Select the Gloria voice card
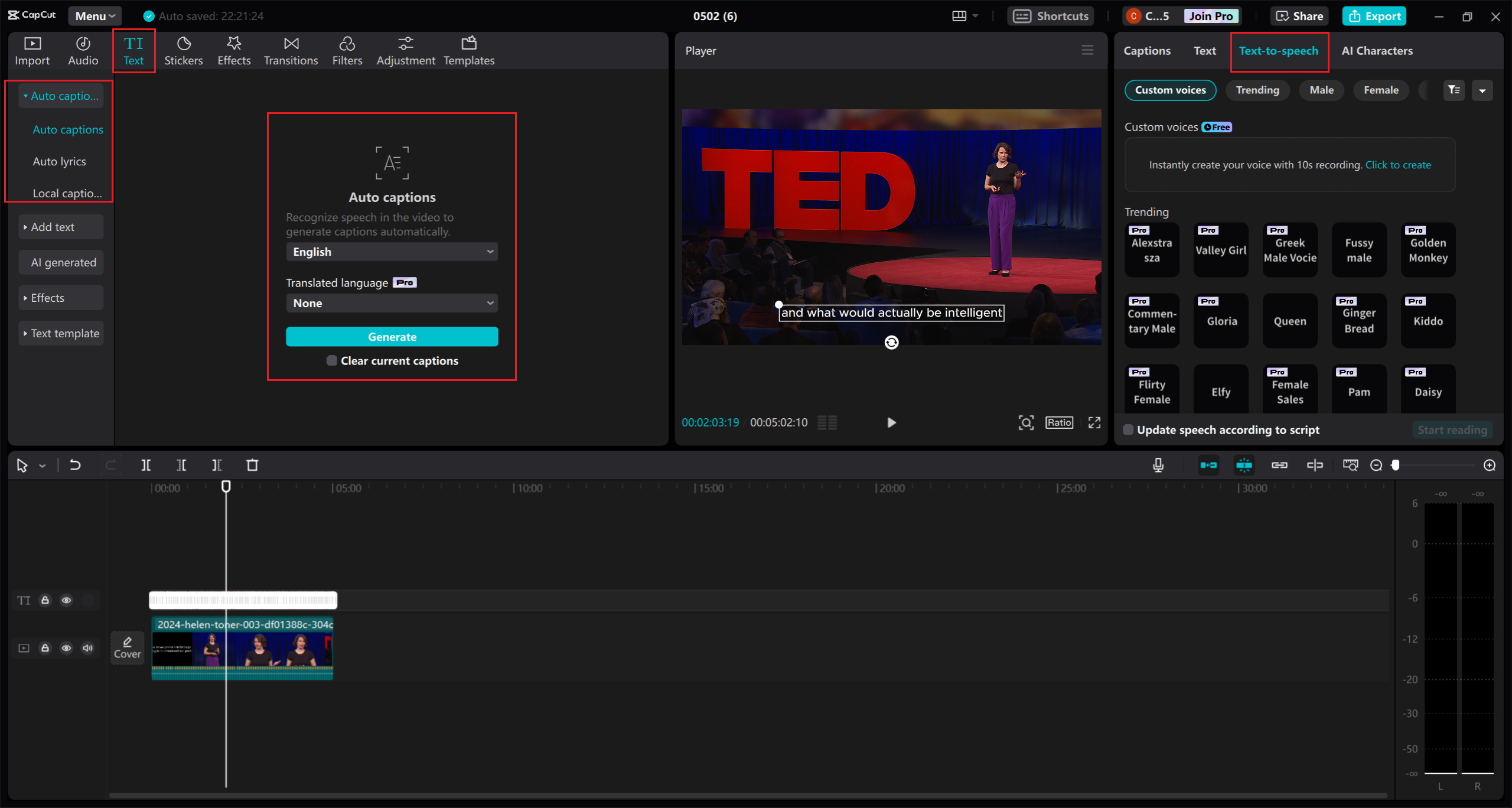The height and width of the screenshot is (808, 1512). 1220,321
